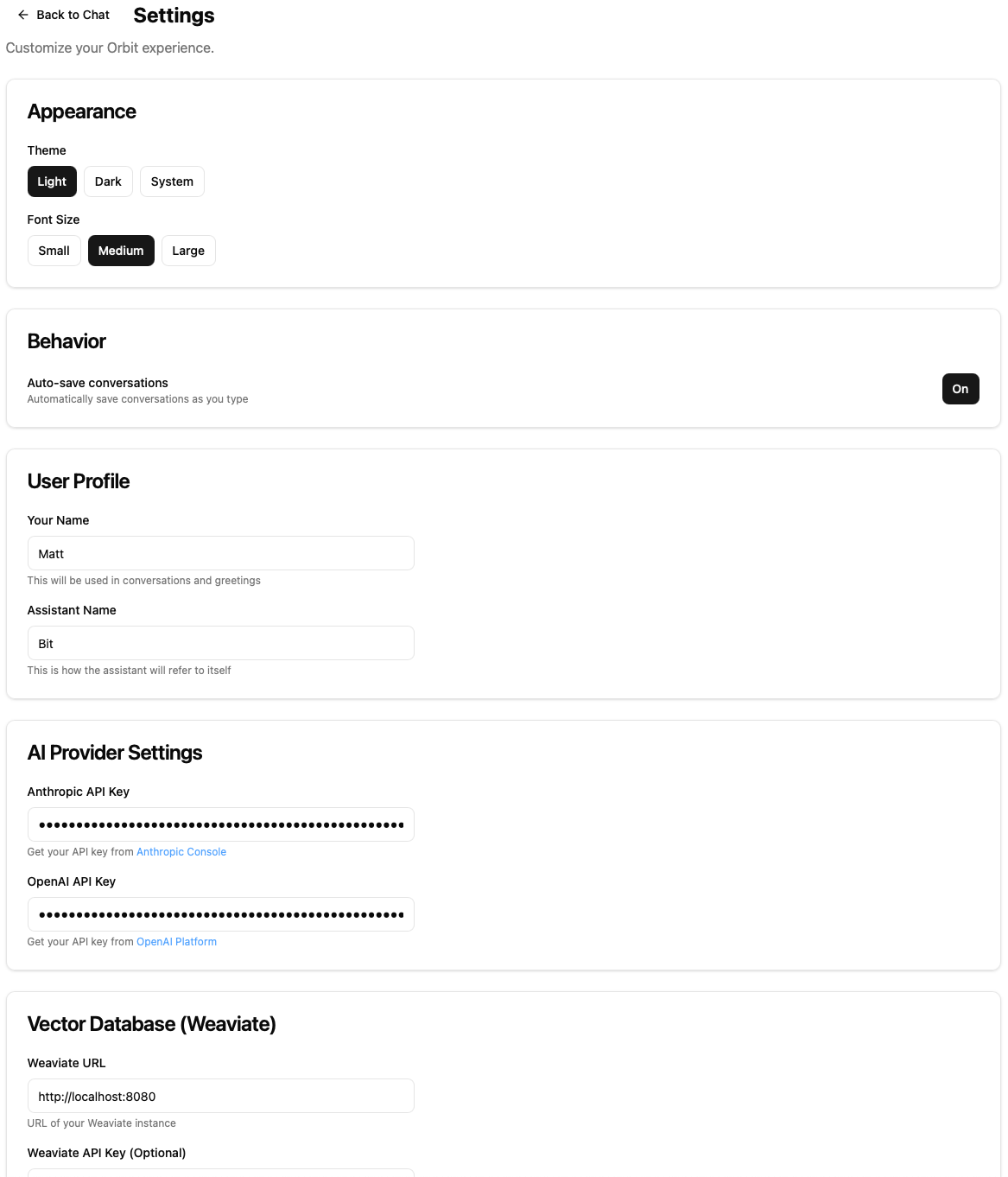Click the Vector Database section heading
Viewport: 1008px width, 1177px height.
(151, 1024)
